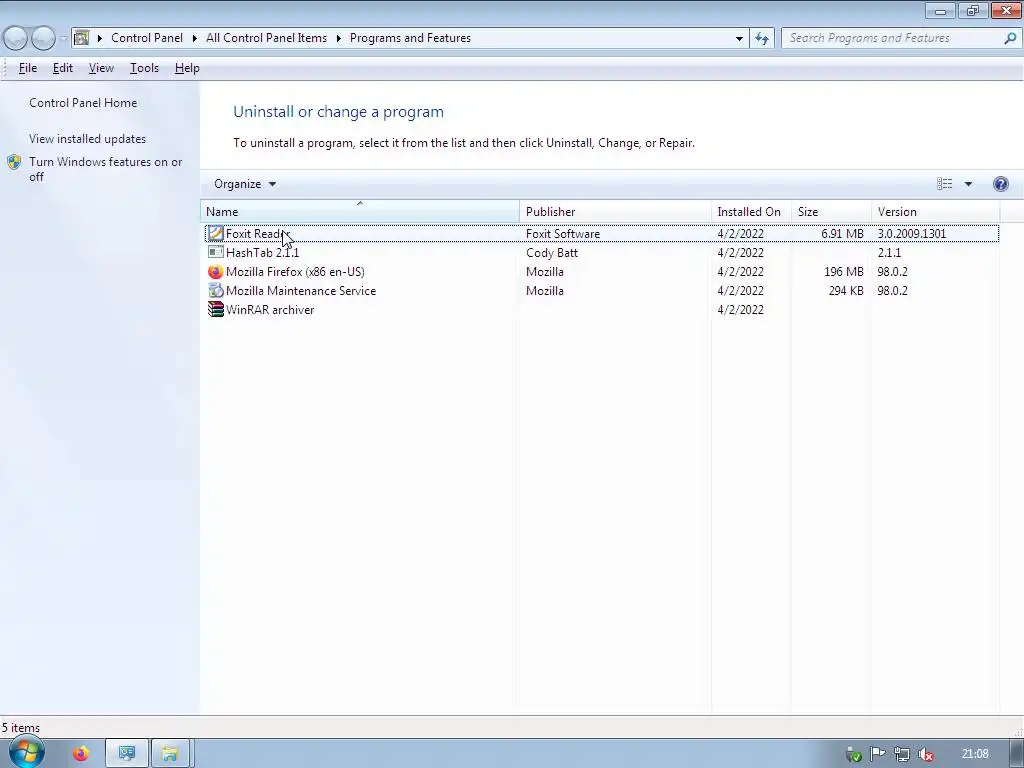1024x768 pixels.
Task: Click the All Control Panel Items breadcrumb
Action: click(x=266, y=38)
